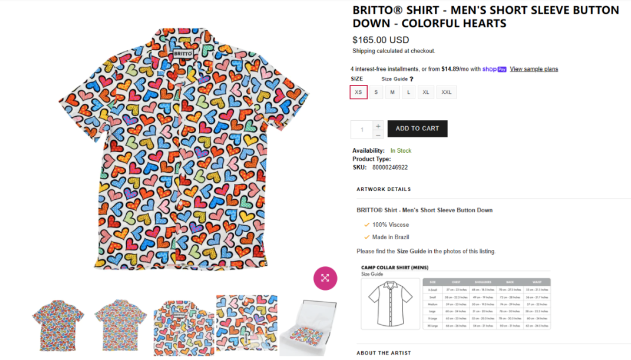Select size S
The width and height of the screenshot is (631, 360).
tap(376, 92)
